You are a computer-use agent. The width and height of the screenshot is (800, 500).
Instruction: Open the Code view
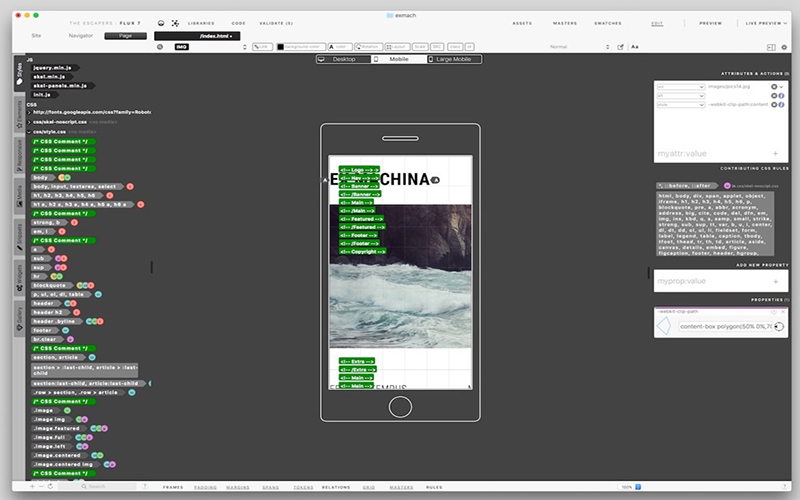click(238, 23)
